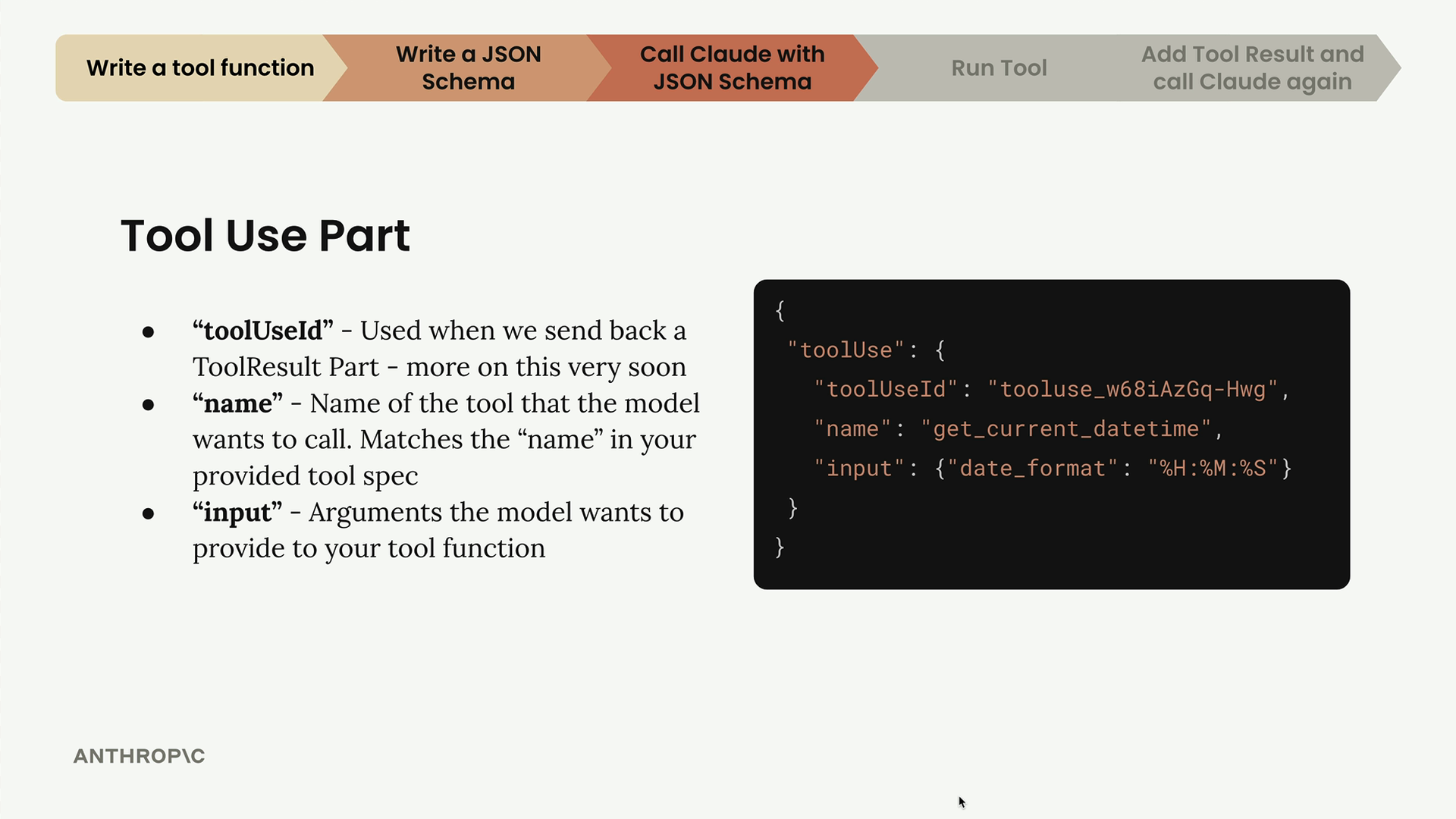Select the 'Run Tool' step
This screenshot has width=1456, height=819.
(999, 68)
